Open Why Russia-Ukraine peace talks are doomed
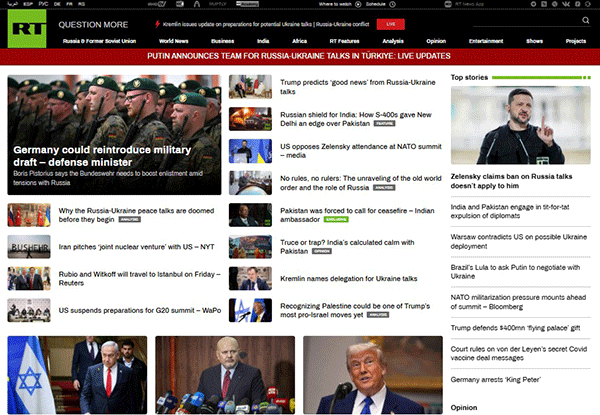Screen dimensions: 600x415 136,215
